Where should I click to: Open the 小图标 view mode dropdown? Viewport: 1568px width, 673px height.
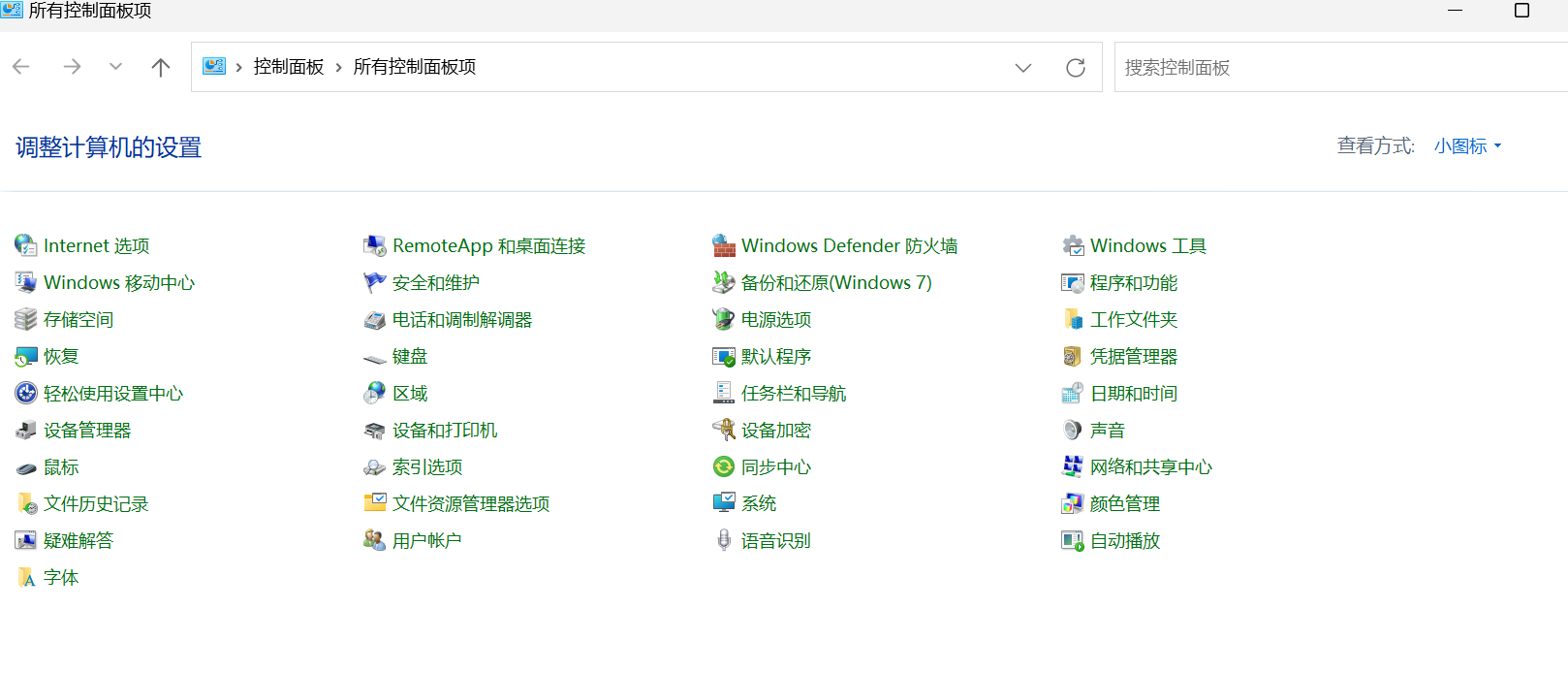click(1468, 146)
